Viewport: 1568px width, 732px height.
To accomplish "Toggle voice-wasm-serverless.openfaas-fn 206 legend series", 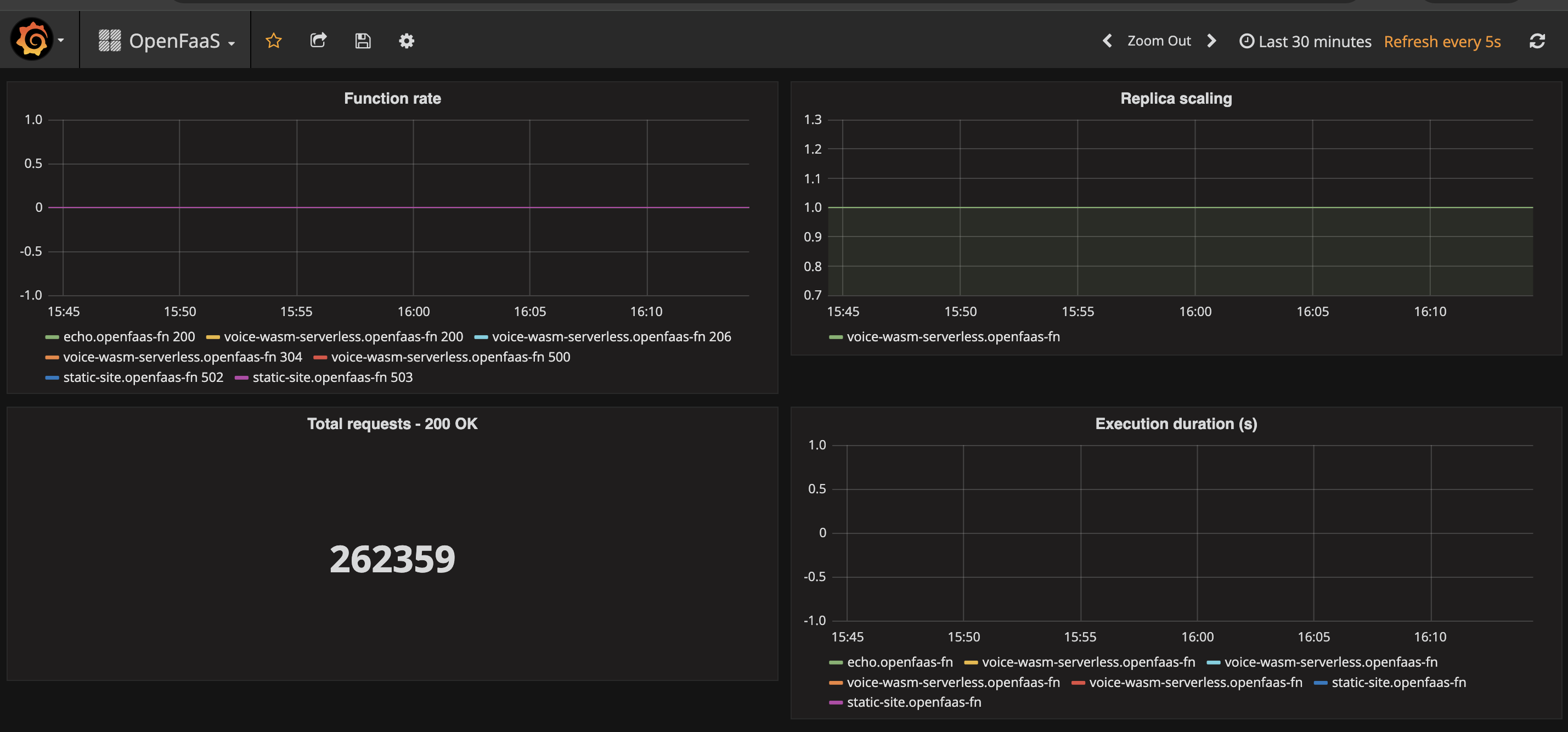I will click(611, 337).
